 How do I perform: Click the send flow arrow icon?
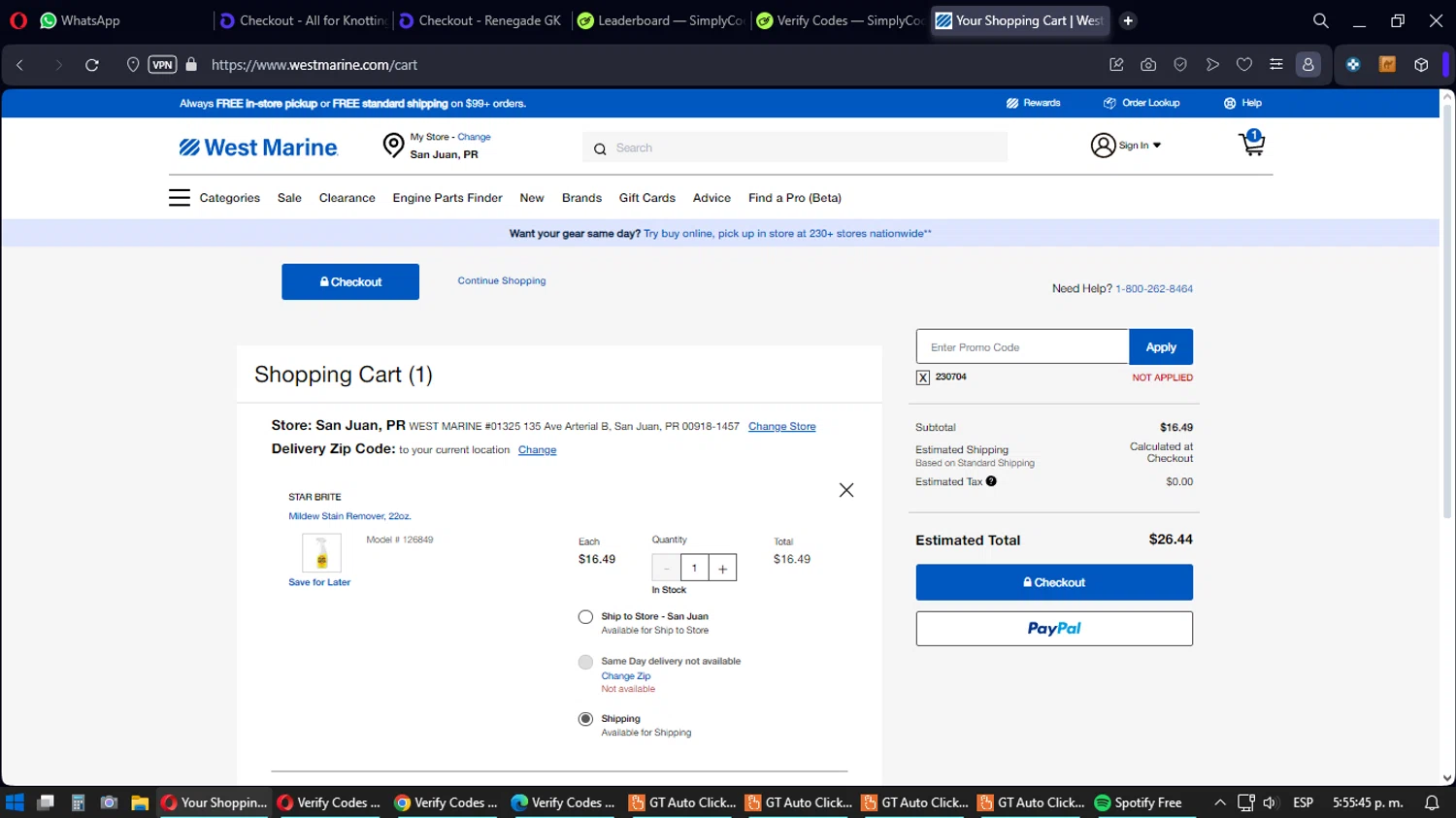(1212, 65)
